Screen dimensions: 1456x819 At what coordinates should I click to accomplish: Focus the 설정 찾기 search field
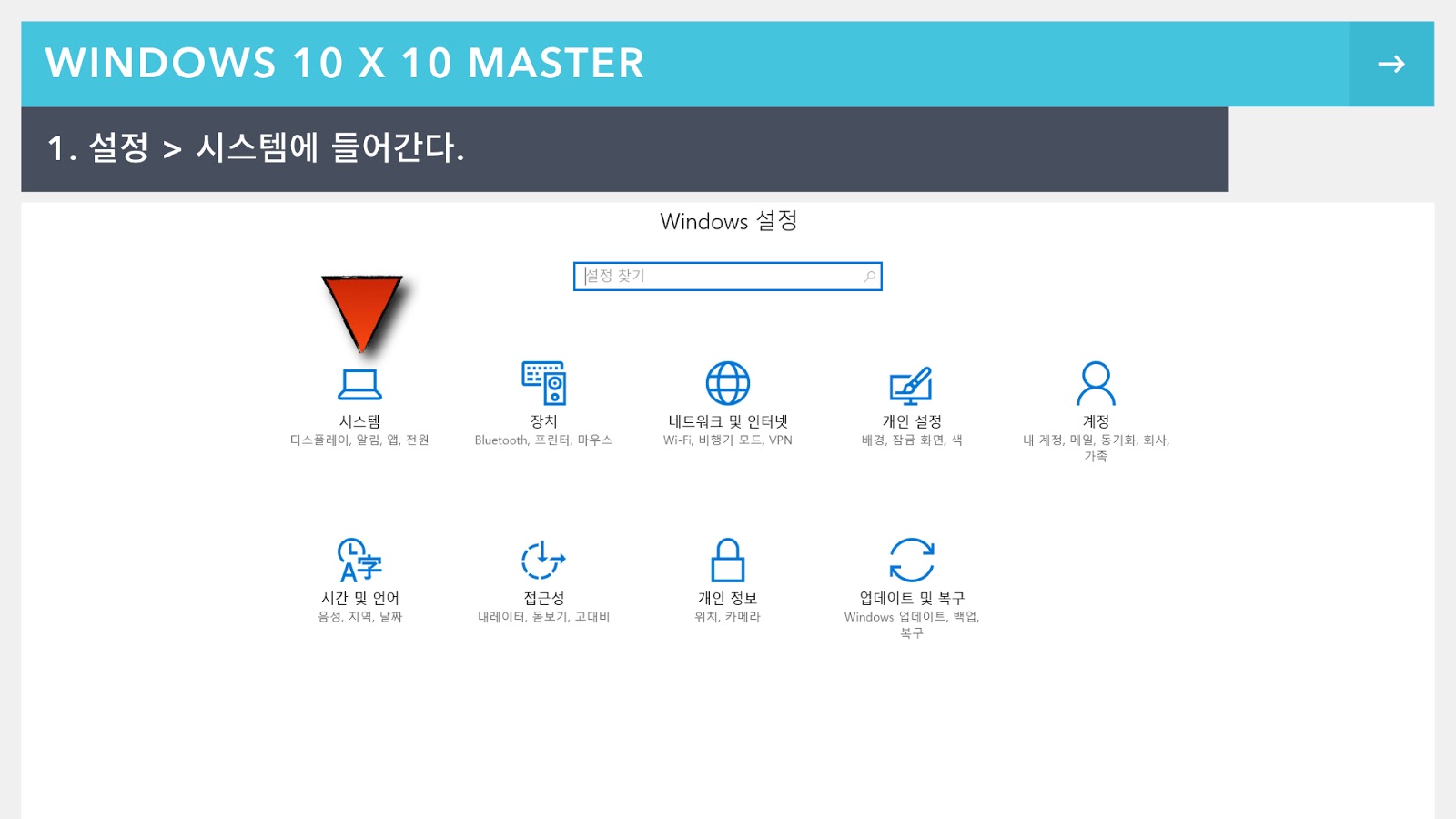coord(727,276)
